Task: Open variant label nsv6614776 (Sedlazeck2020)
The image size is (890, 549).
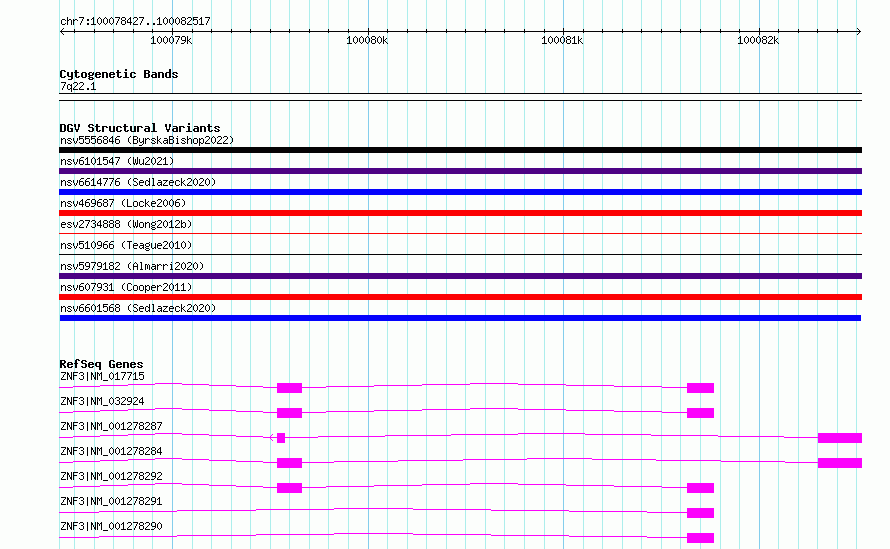Action: (x=138, y=182)
